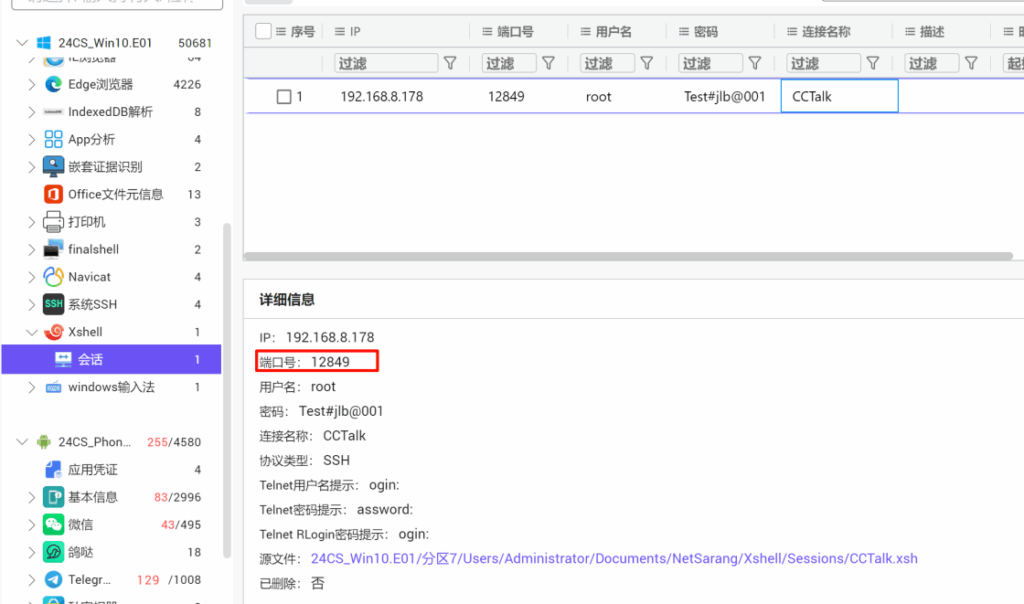This screenshot has height=604, width=1024.
Task: Click the filter funnel on the IP column
Action: tap(450, 62)
